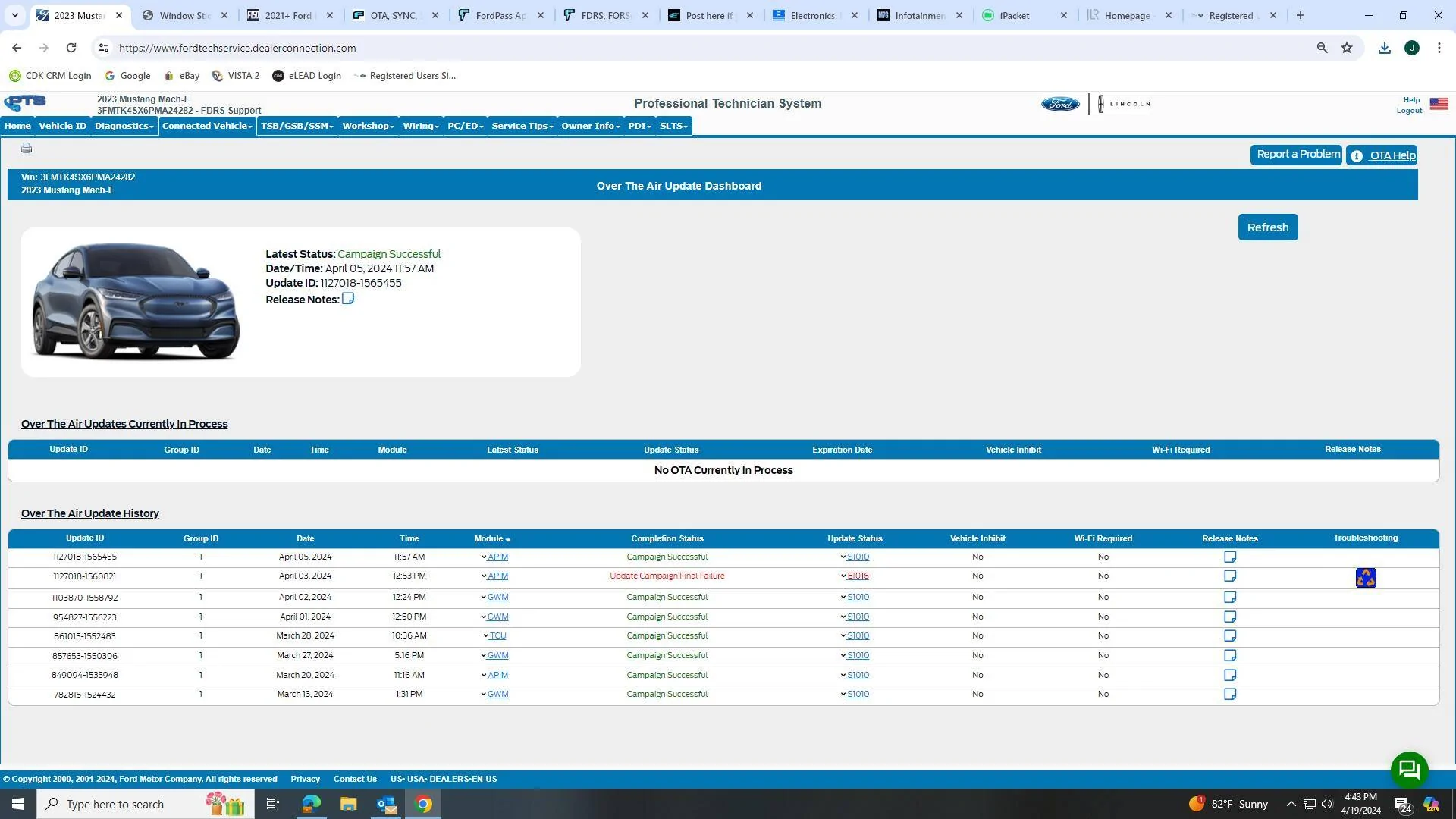Expand the PC/ED menu
This screenshot has width=1456, height=819.
(465, 126)
